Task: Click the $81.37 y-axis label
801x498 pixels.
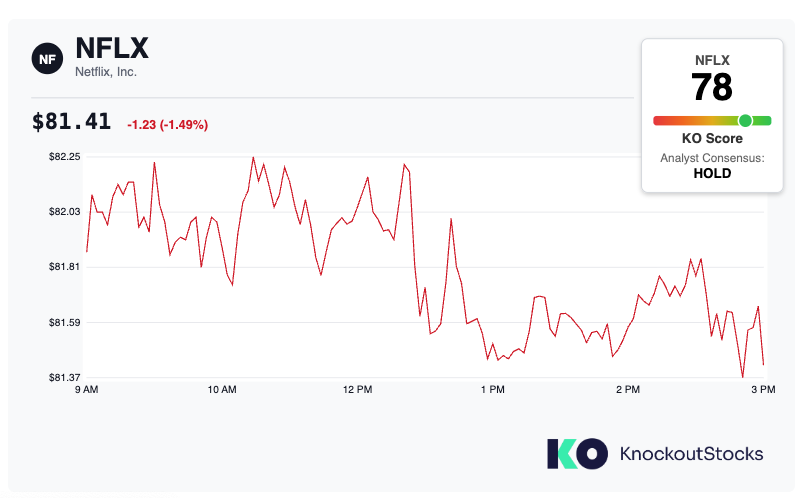Action: tap(65, 377)
